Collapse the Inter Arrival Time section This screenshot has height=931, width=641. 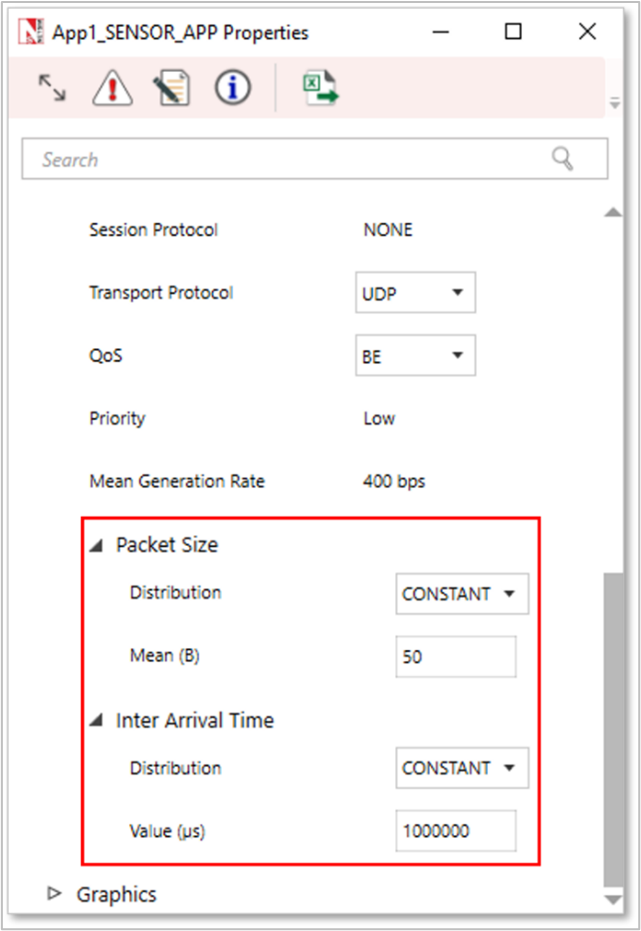pyautogui.click(x=95, y=720)
